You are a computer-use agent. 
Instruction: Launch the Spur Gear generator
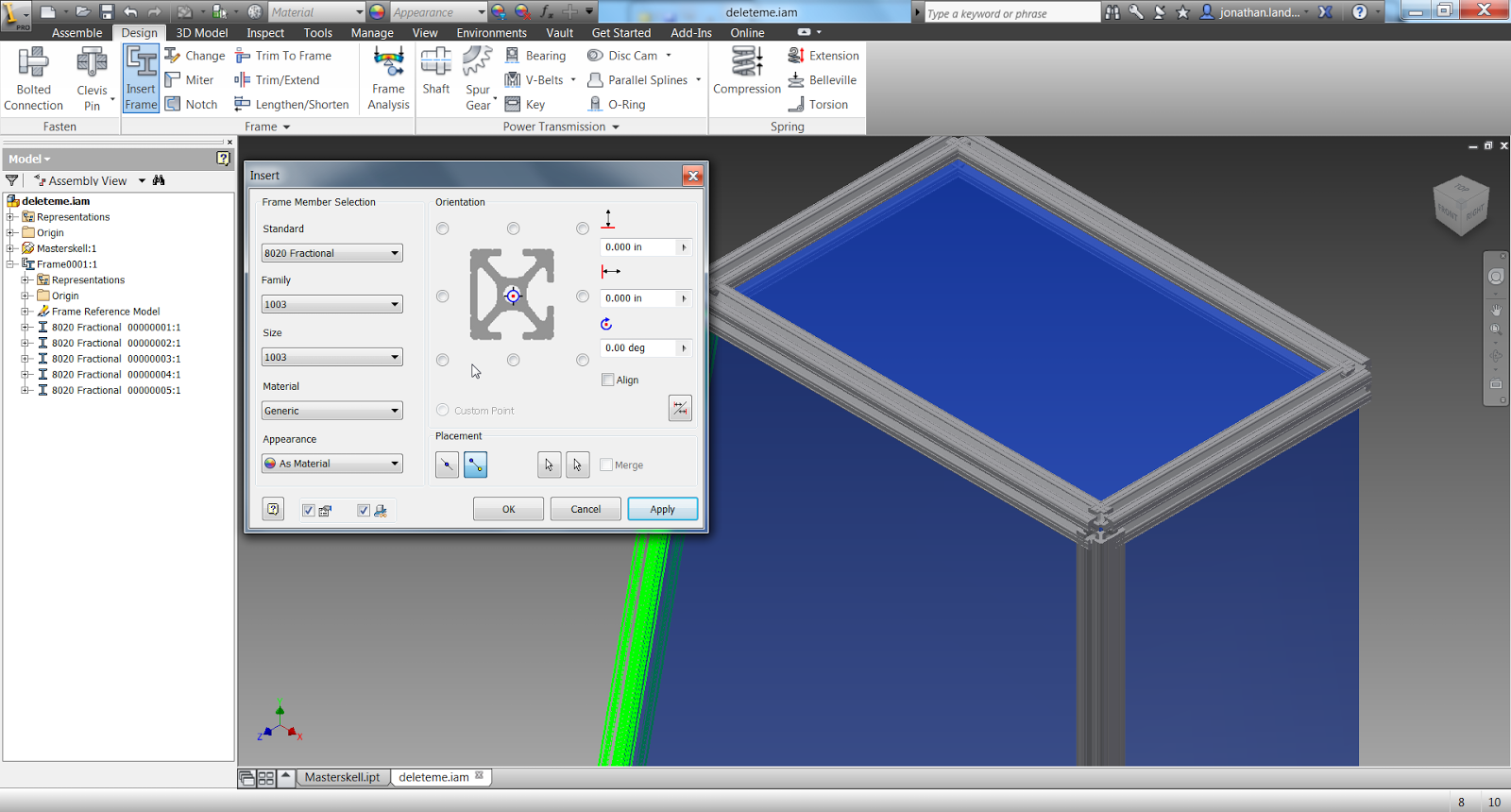478,78
